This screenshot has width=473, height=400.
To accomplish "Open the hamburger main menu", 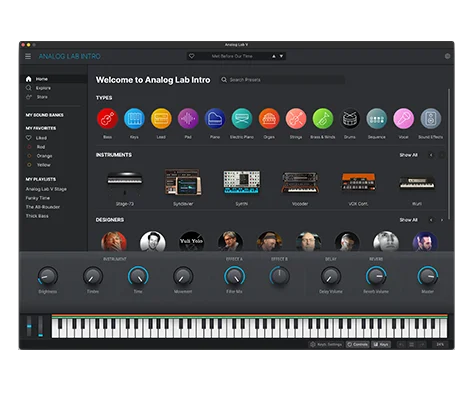I will pyautogui.click(x=28, y=56).
